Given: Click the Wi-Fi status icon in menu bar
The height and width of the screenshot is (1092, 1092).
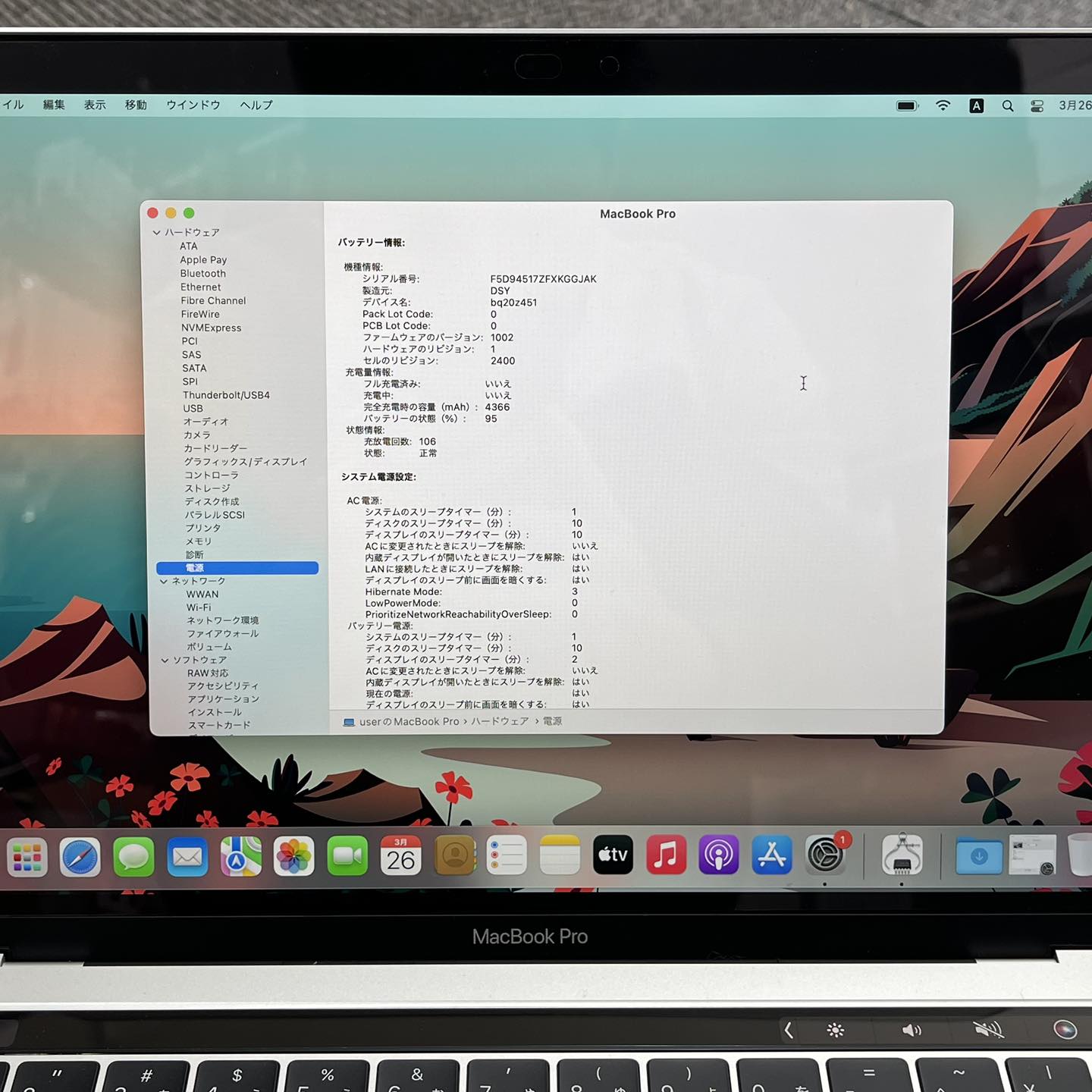Looking at the screenshot, I should [x=943, y=106].
